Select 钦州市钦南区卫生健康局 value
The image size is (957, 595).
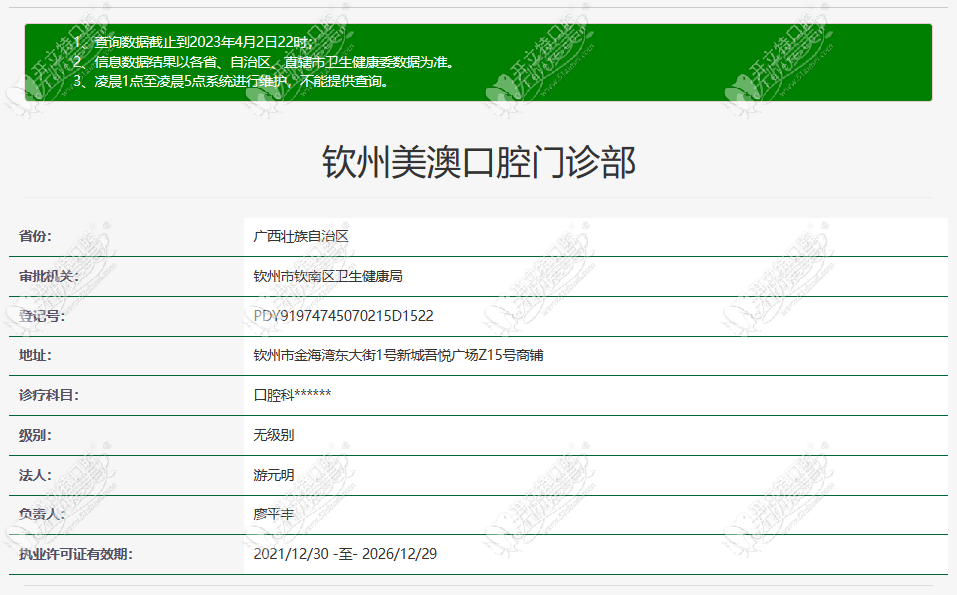click(x=328, y=276)
